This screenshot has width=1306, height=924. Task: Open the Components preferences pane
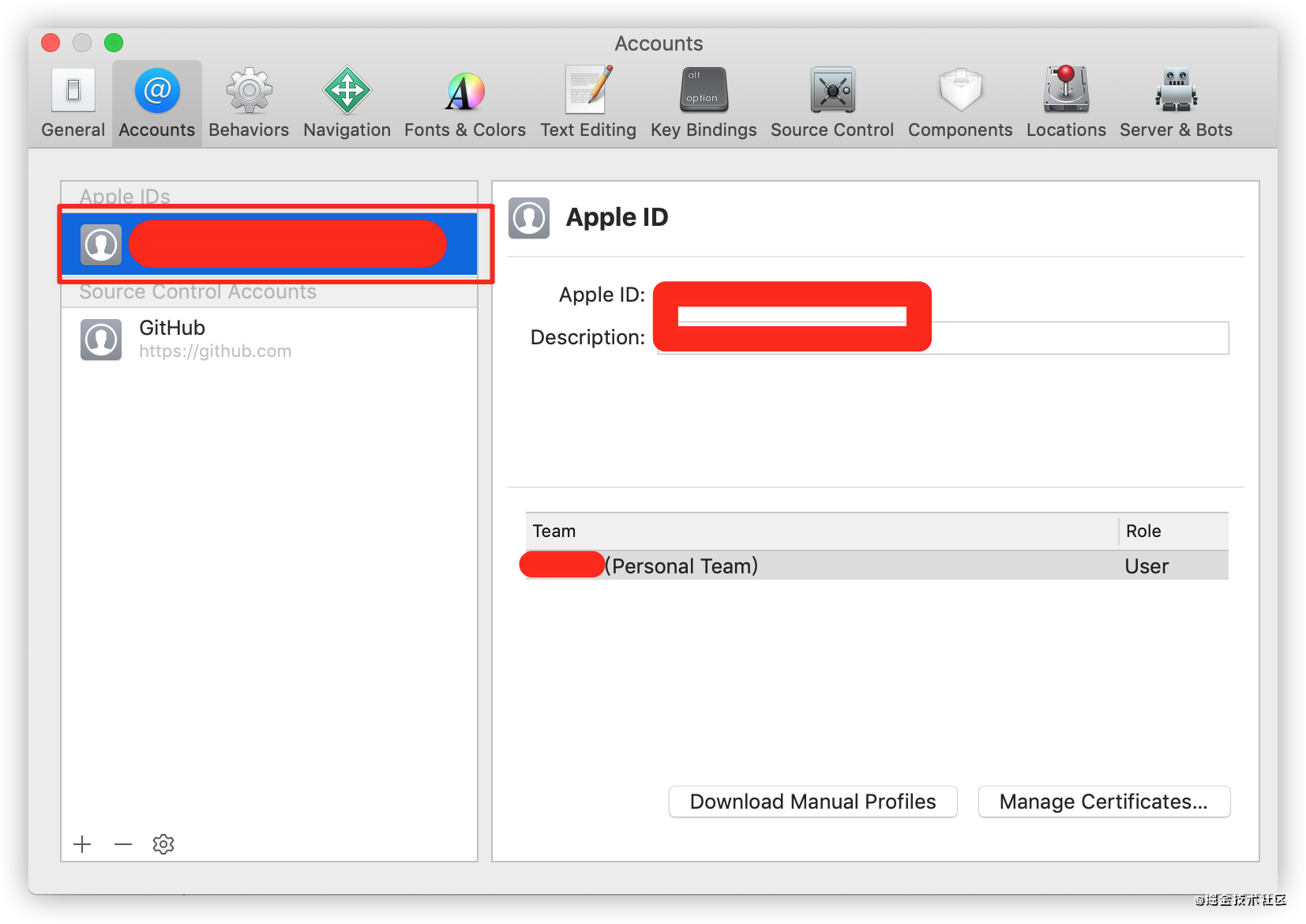pyautogui.click(x=960, y=103)
